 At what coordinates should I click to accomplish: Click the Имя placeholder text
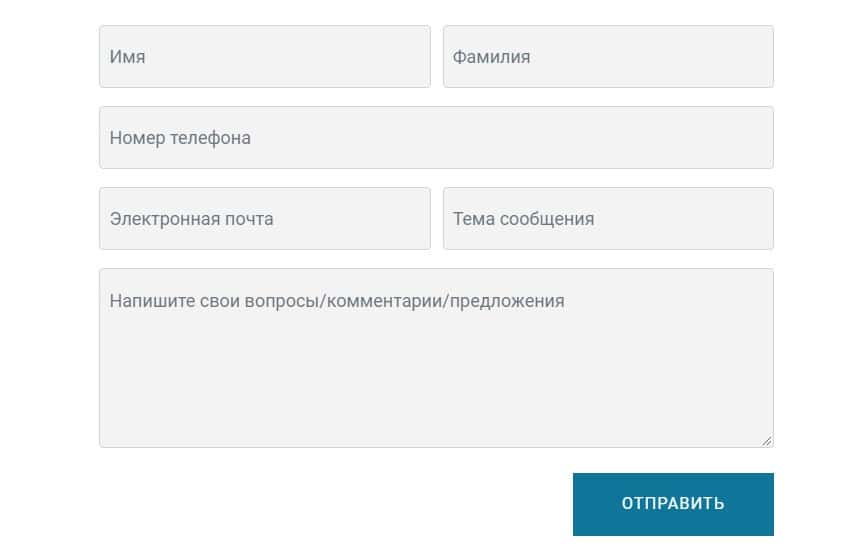coord(128,57)
